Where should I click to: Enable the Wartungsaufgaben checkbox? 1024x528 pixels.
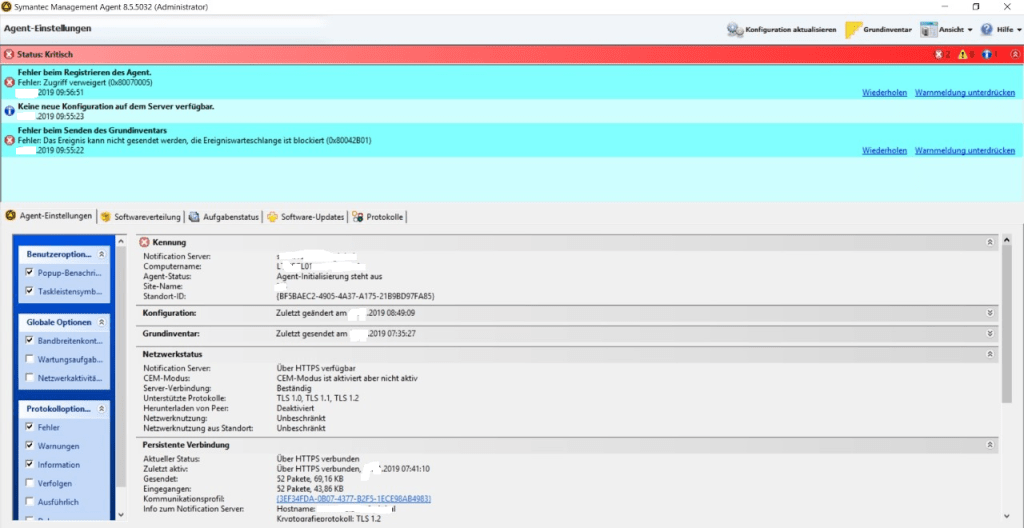(30, 359)
